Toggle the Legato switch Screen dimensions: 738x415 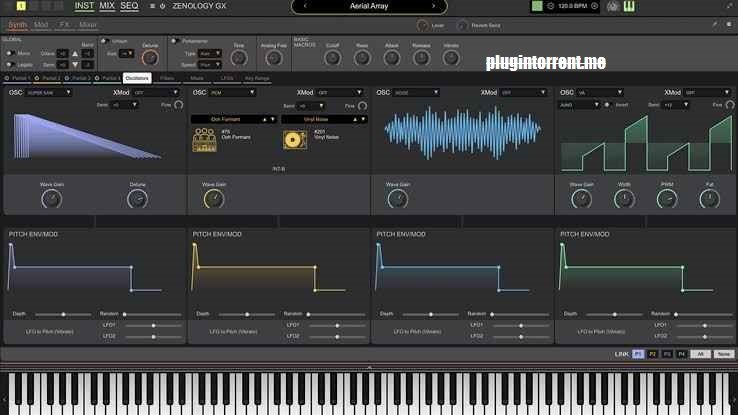pyautogui.click(x=10, y=64)
